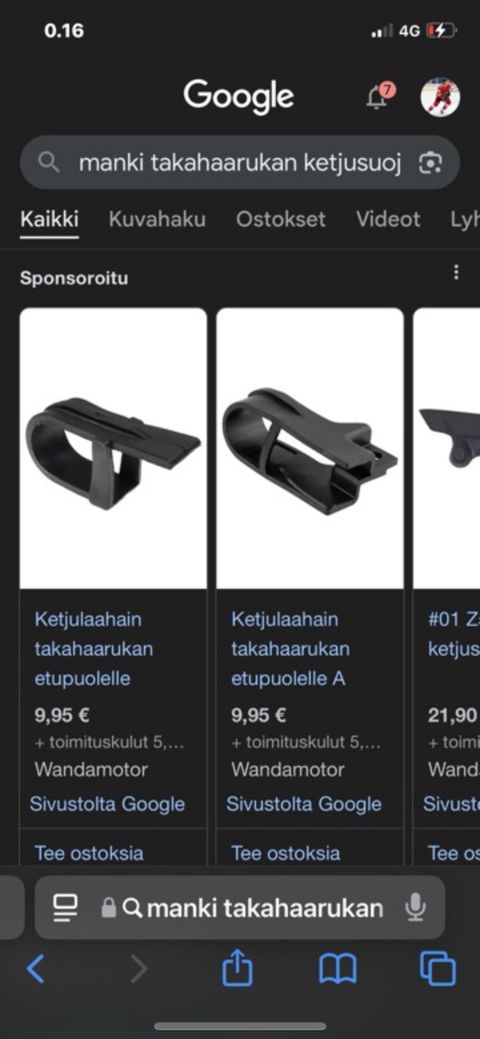Tap the first chain guide product image

coord(113,448)
